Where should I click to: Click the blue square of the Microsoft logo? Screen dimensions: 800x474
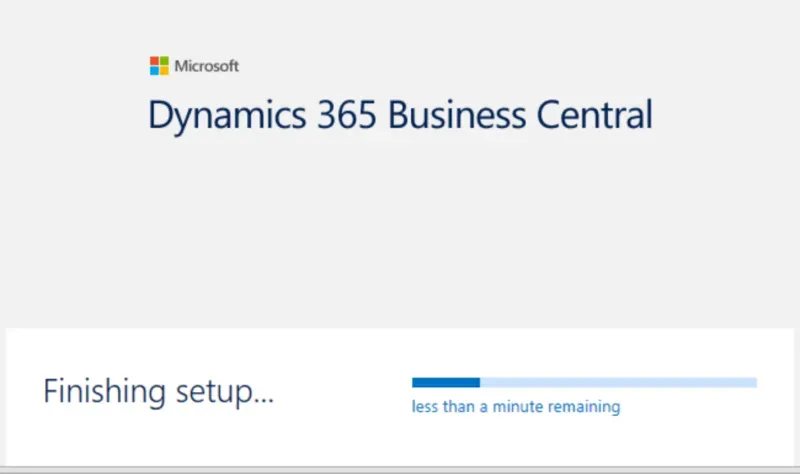click(x=154, y=71)
